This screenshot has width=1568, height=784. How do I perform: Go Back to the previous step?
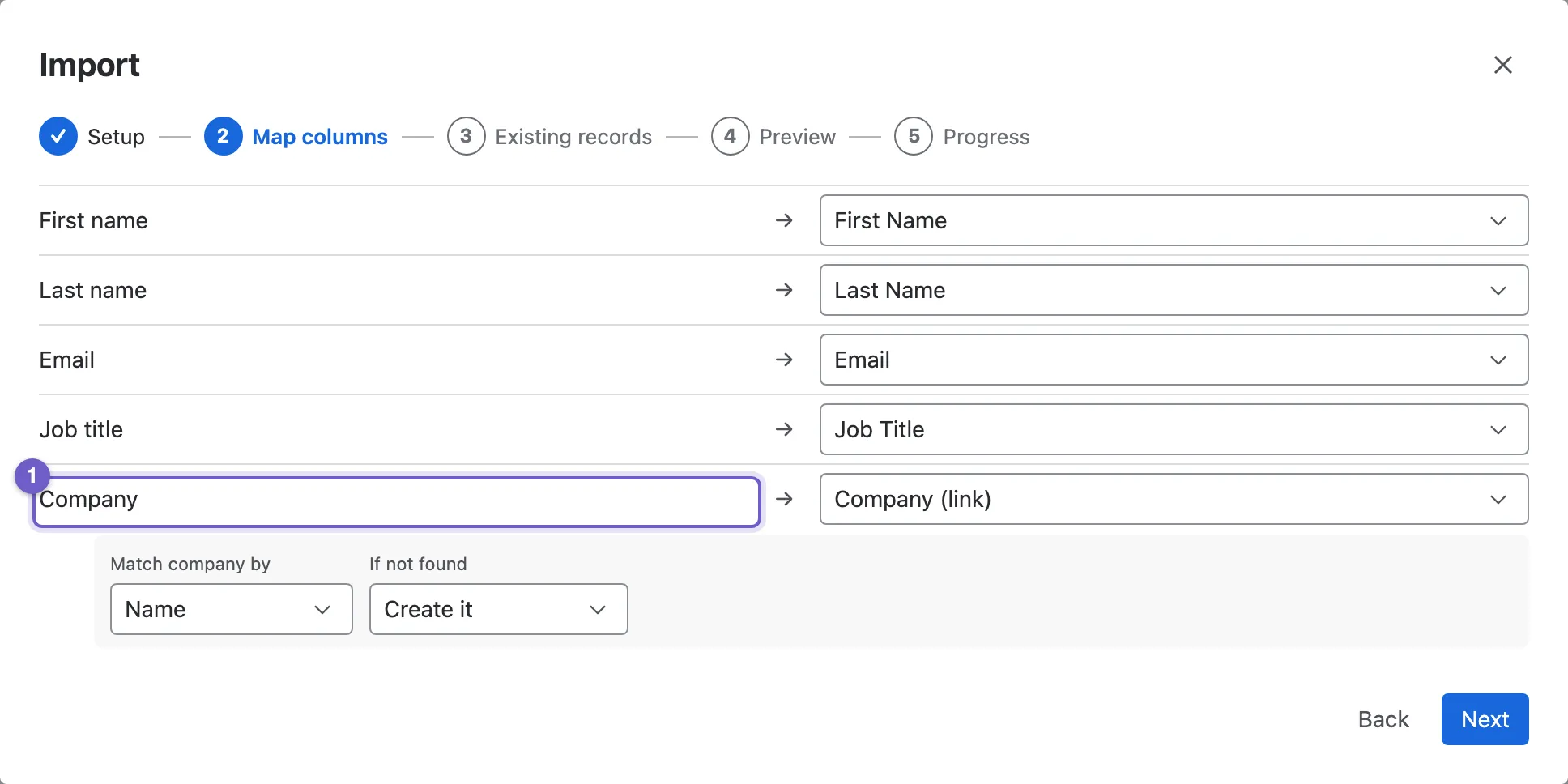click(1383, 719)
